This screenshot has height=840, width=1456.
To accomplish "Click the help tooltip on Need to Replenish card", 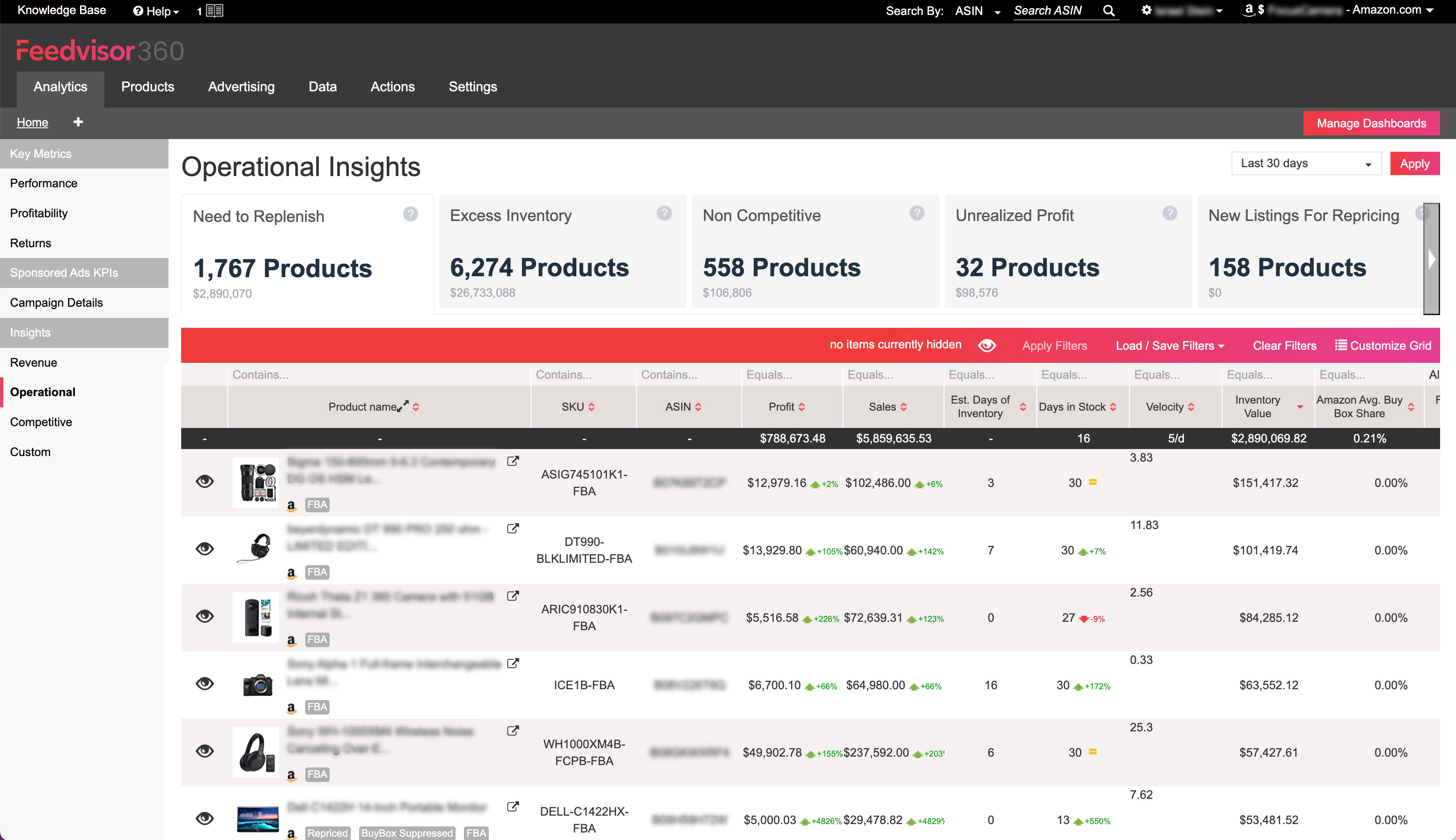I will pos(411,214).
